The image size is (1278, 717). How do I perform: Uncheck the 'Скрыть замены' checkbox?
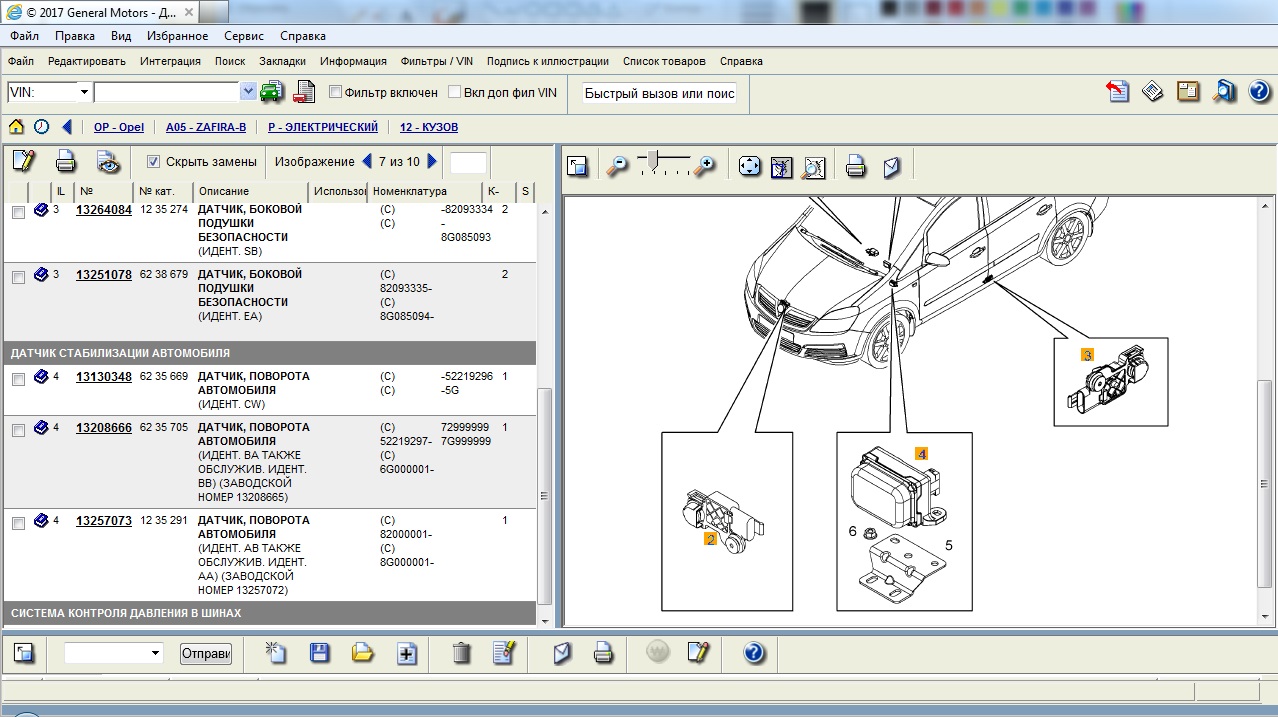pyautogui.click(x=153, y=161)
